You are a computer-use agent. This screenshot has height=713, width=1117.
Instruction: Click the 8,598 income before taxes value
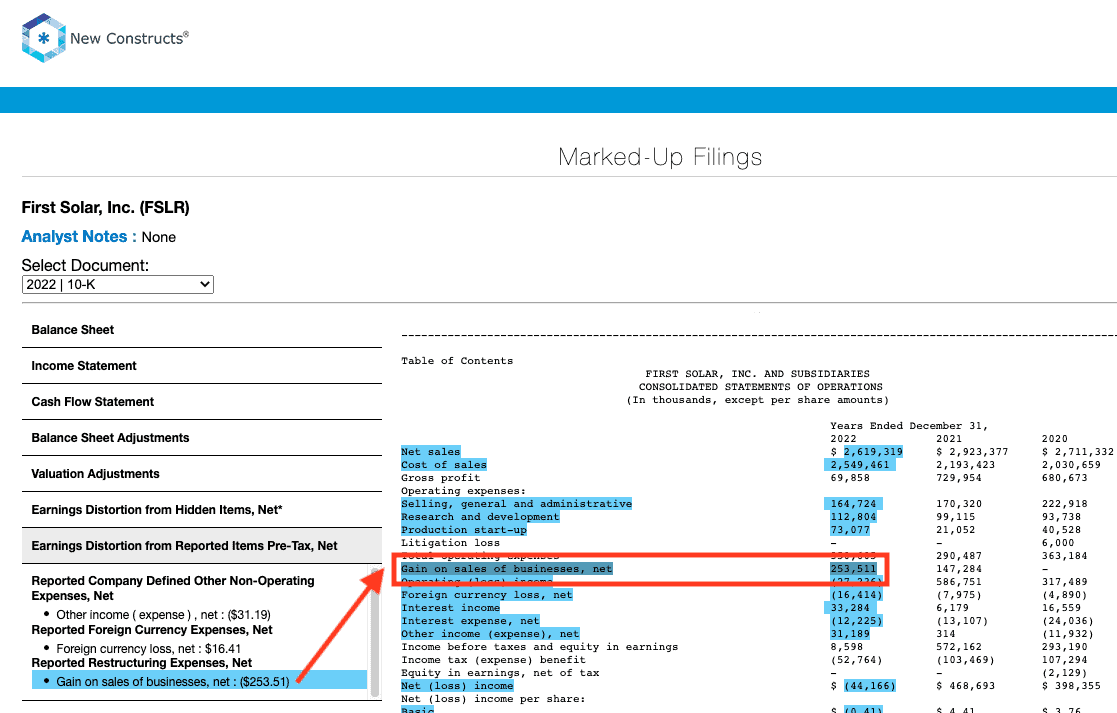point(846,647)
